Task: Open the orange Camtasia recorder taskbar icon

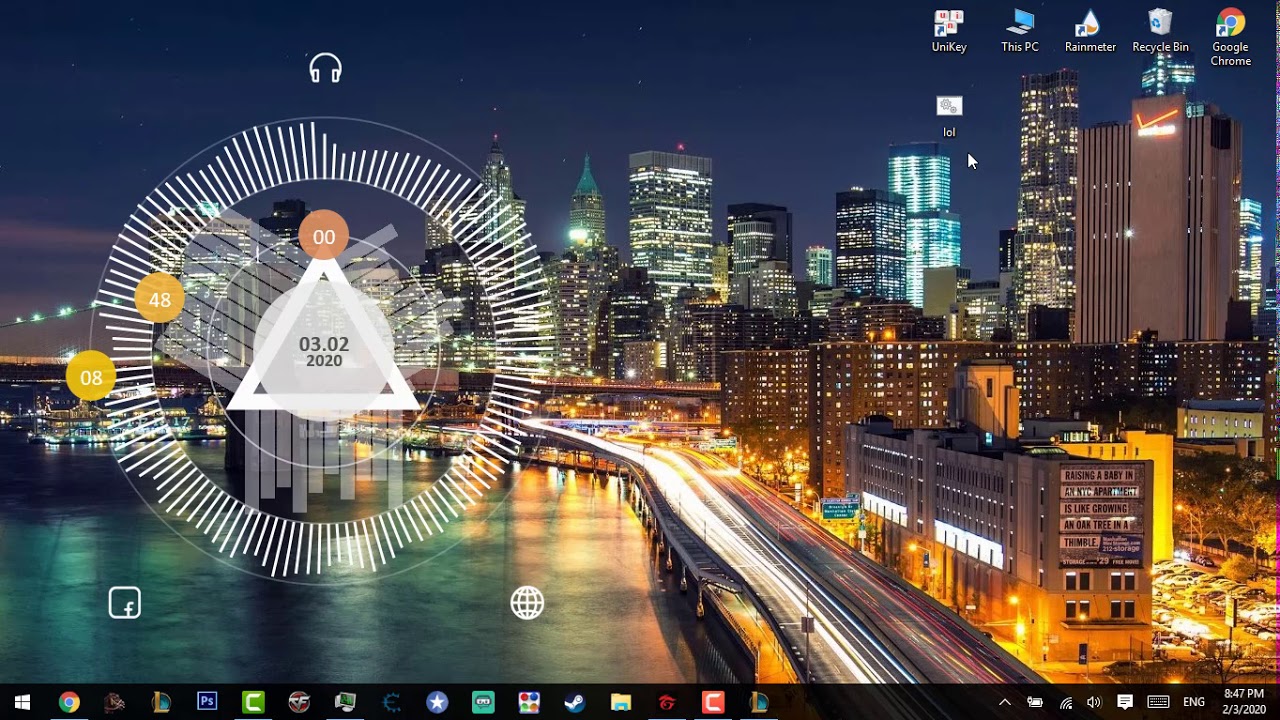Action: (713, 702)
